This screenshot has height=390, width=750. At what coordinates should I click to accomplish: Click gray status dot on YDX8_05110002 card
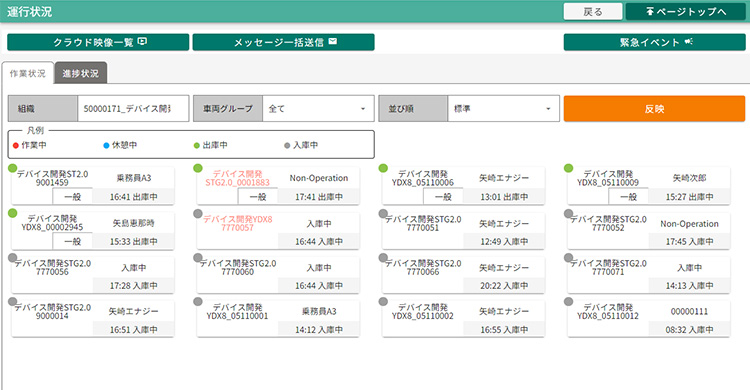[x=383, y=301]
